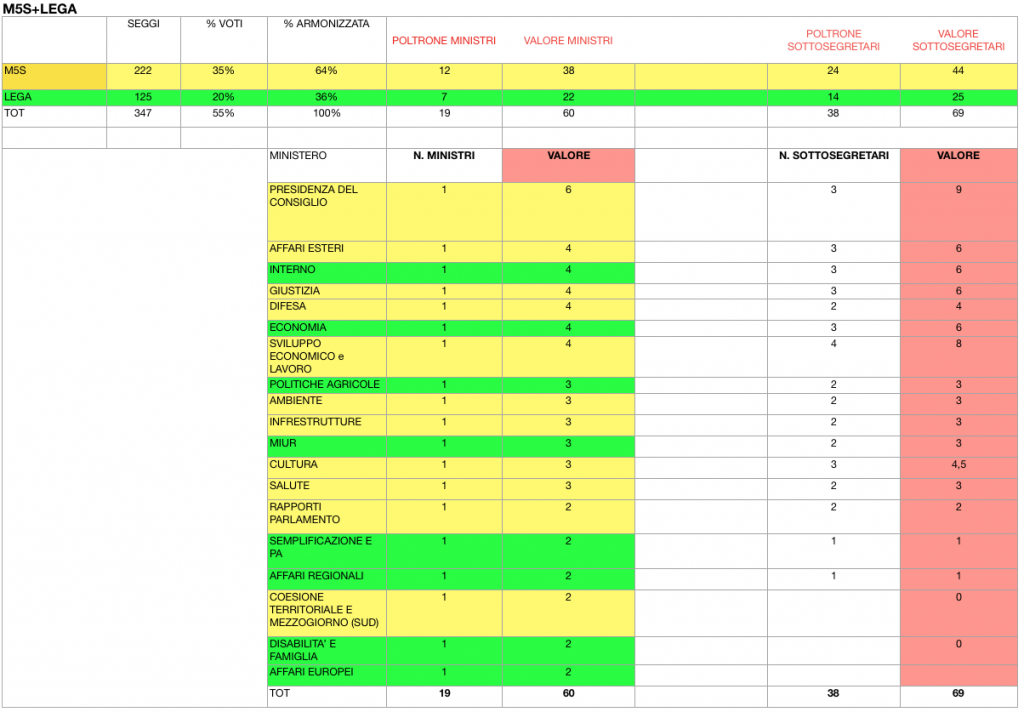Select the green LEGA row label
1024x712 pixels.
coord(54,97)
